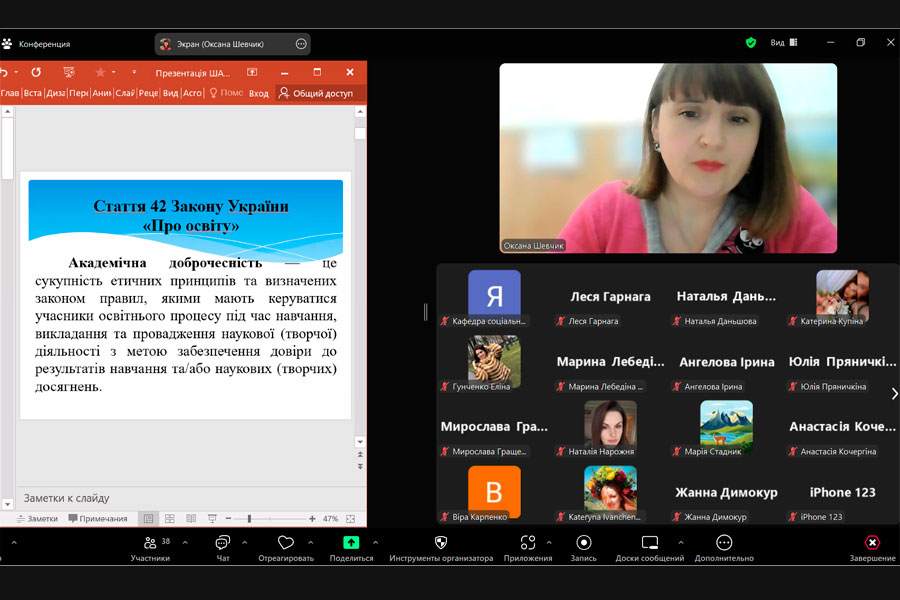Click the PowerPoint zoom slider
The width and height of the screenshot is (900, 600).
249,519
